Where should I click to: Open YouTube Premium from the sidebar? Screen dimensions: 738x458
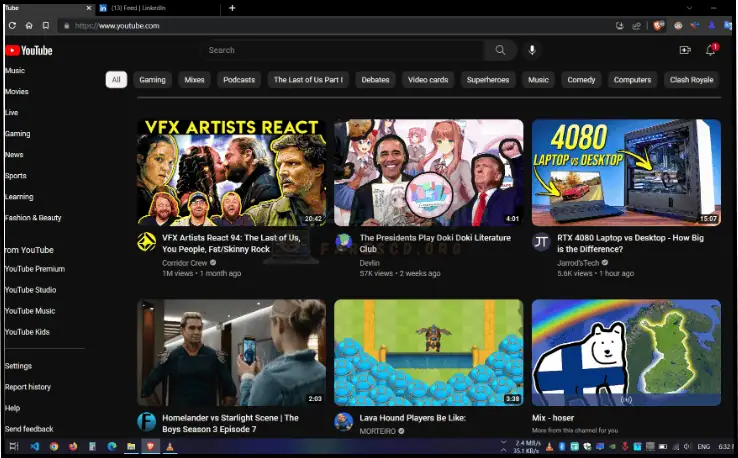coord(35,269)
